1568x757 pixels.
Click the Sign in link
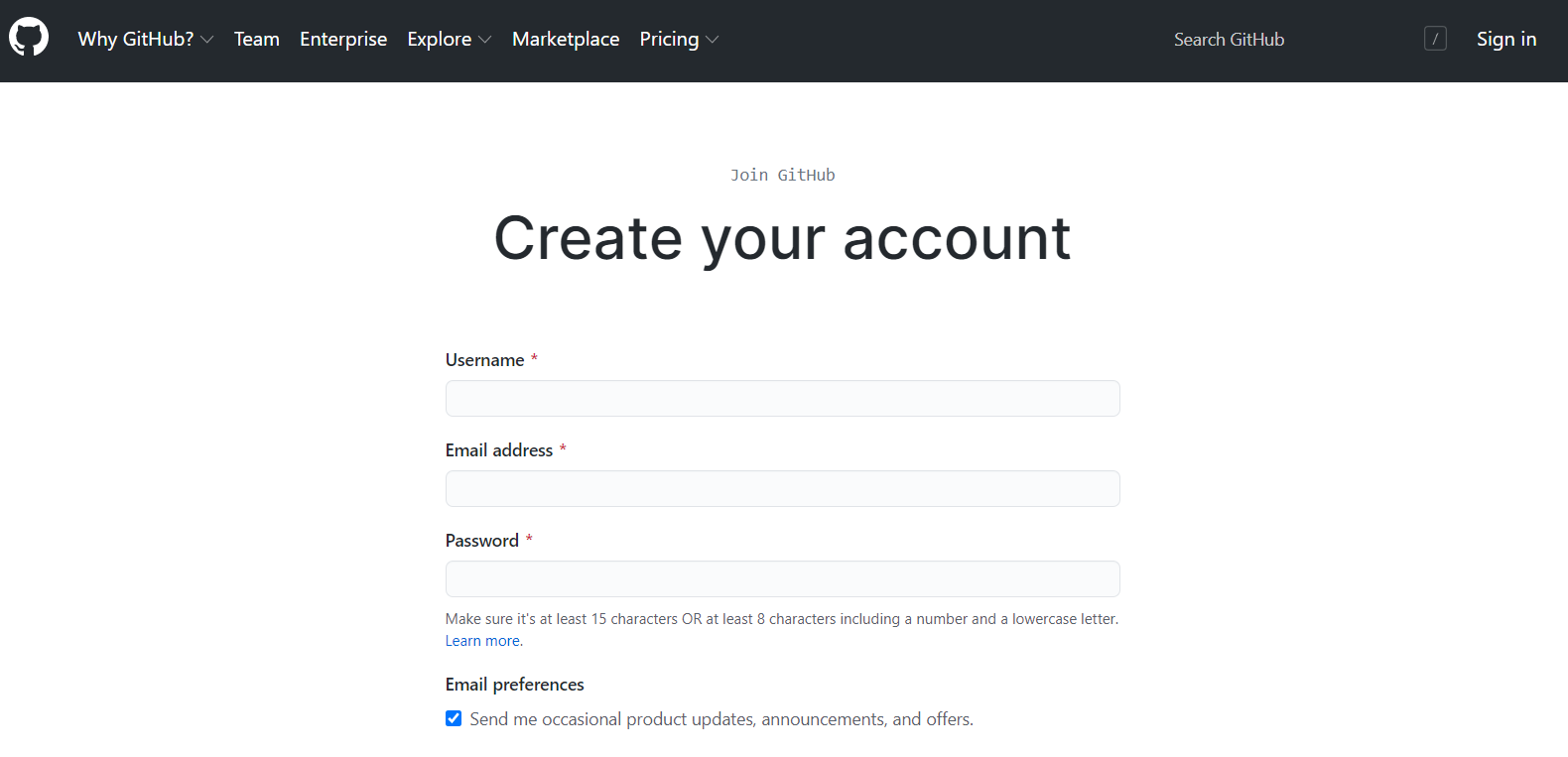pos(1506,39)
